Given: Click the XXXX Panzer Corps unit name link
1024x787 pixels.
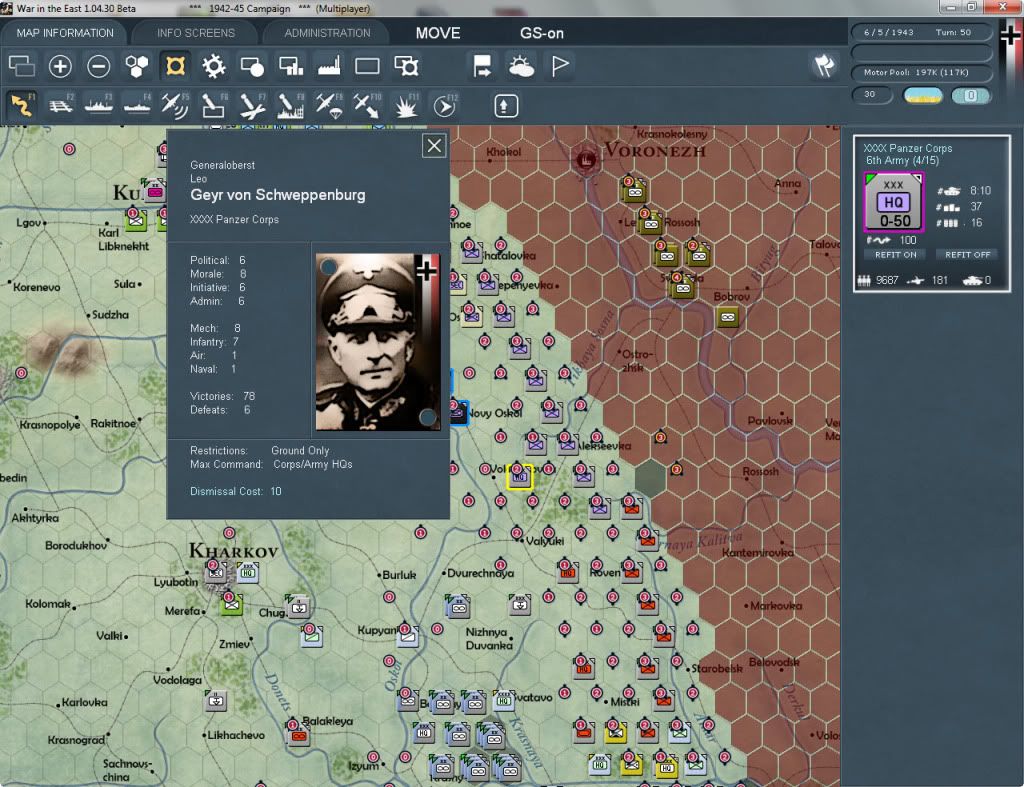Looking at the screenshot, I should [x=907, y=148].
